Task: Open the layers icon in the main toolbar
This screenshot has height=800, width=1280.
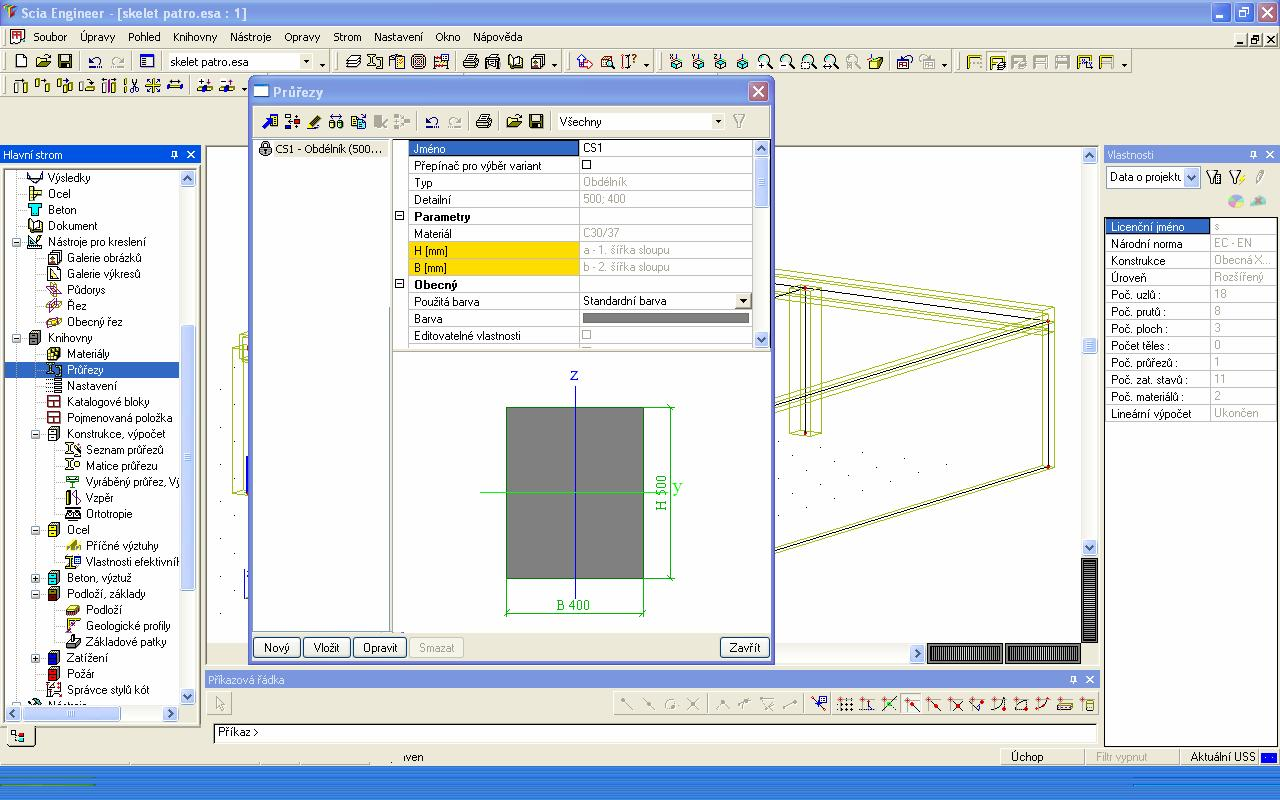Action: point(353,62)
